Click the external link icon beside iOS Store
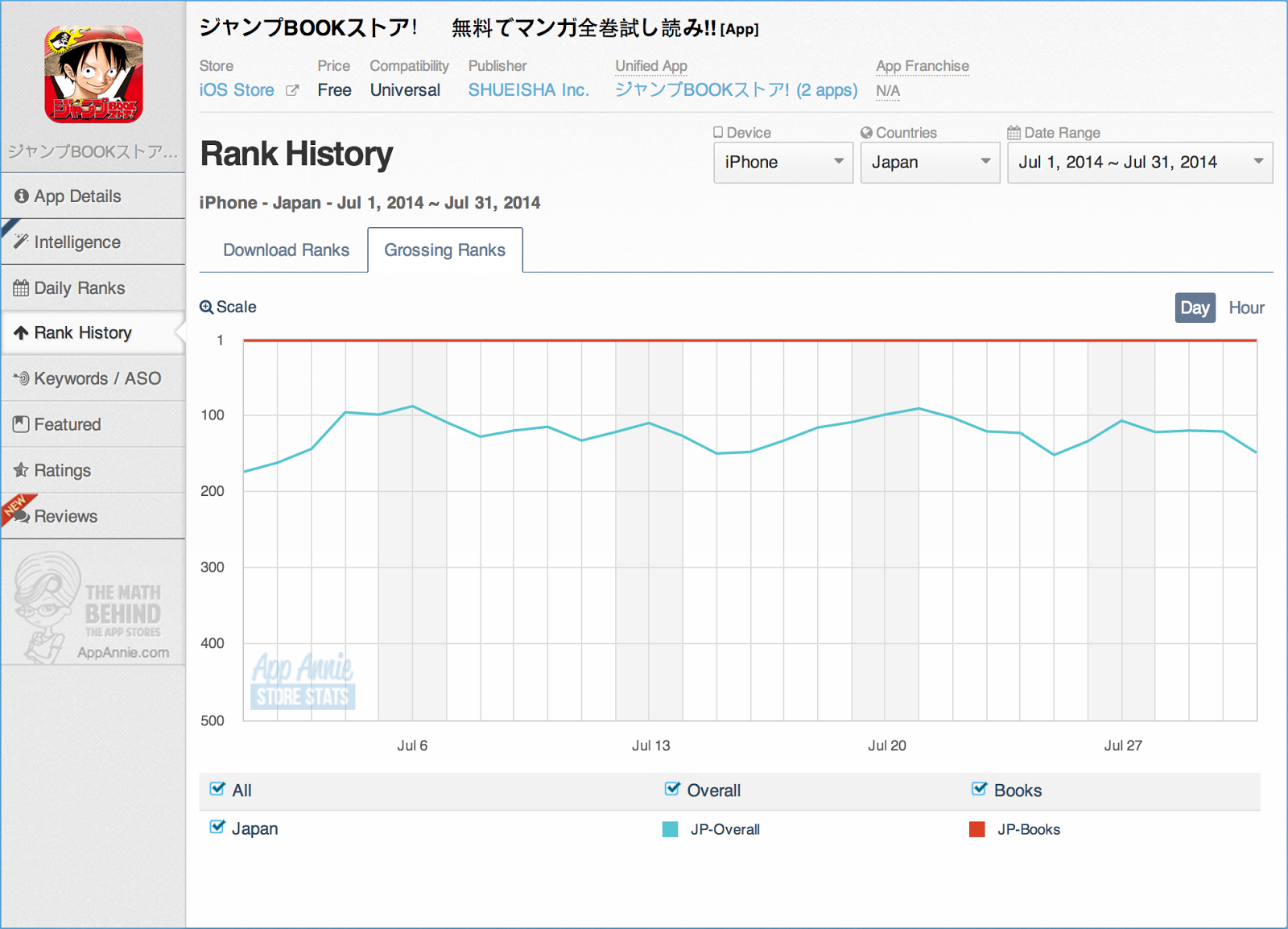This screenshot has width=1288, height=929. 292,90
